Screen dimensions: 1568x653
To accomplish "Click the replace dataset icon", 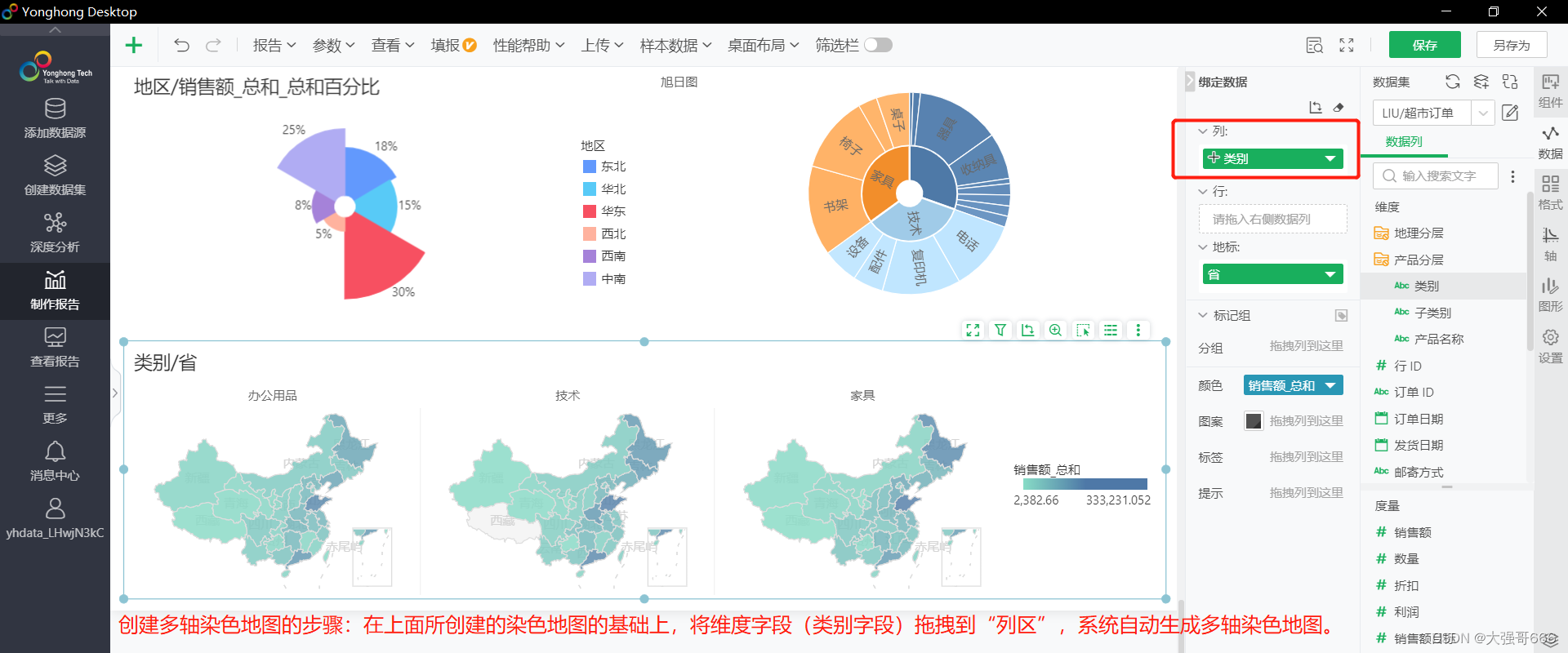I will (1510, 82).
